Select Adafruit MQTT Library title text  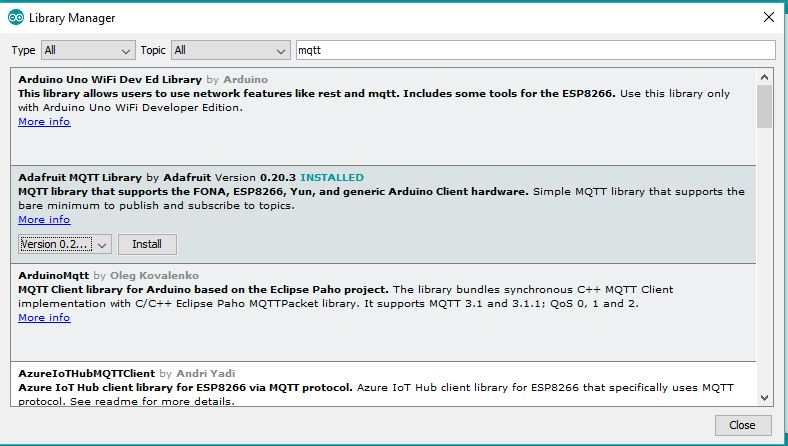(80, 177)
